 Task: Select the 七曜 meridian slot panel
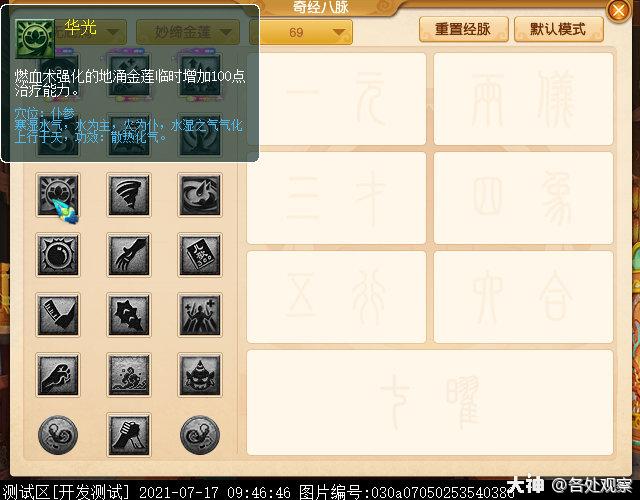coord(430,402)
